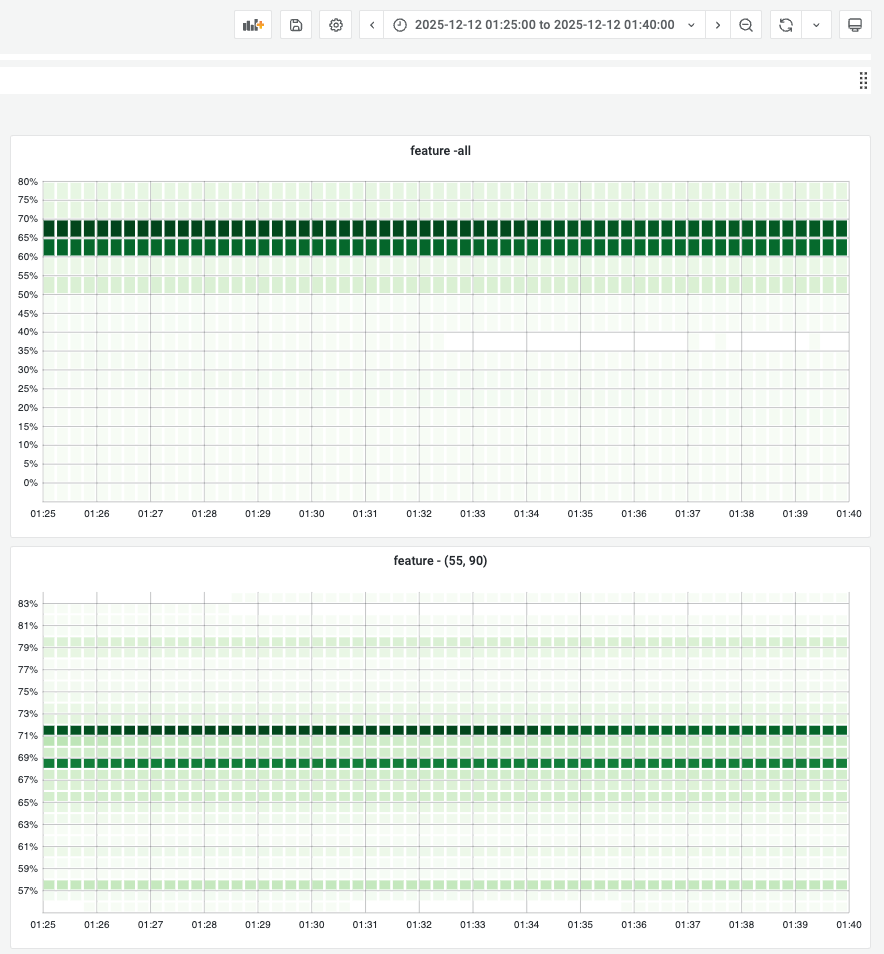
Task: Click the row drag handle dots
Action: point(863,81)
